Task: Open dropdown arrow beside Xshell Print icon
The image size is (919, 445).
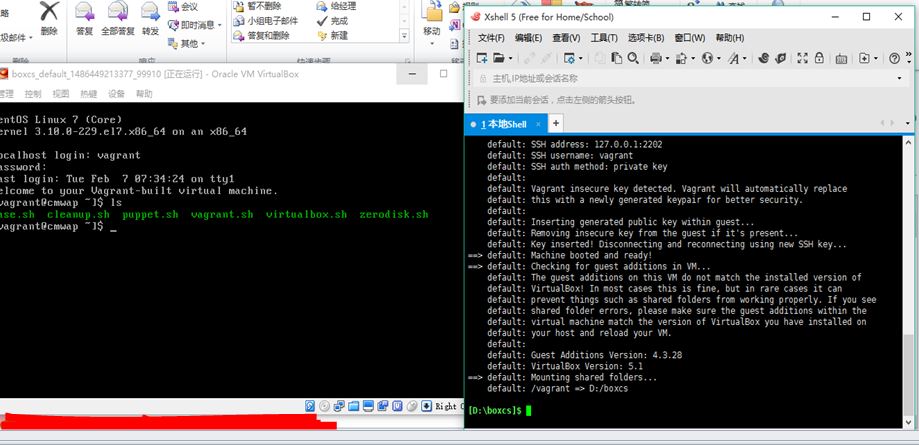Action: point(667,59)
